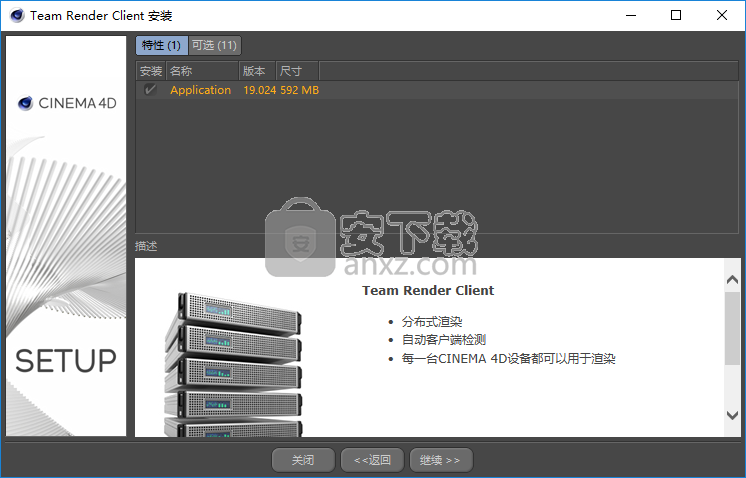
Task: Switch to the 特性 (1) tab
Action: coord(162,45)
